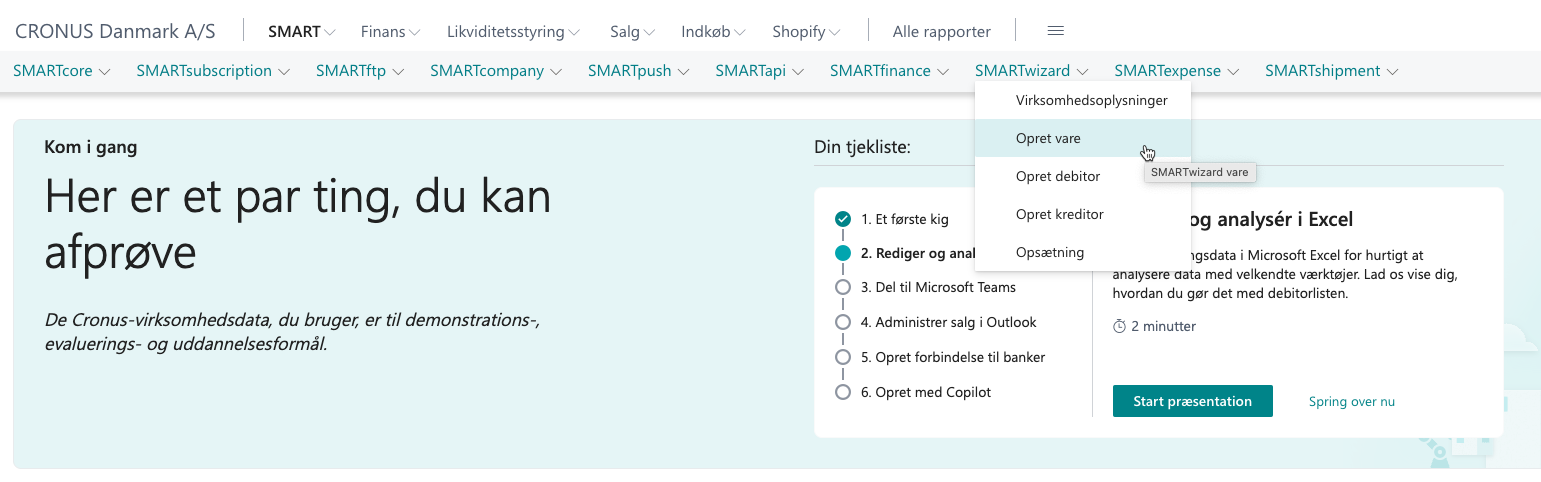The image size is (1541, 482).
Task: Open Alle rapporter link
Action: (x=941, y=32)
